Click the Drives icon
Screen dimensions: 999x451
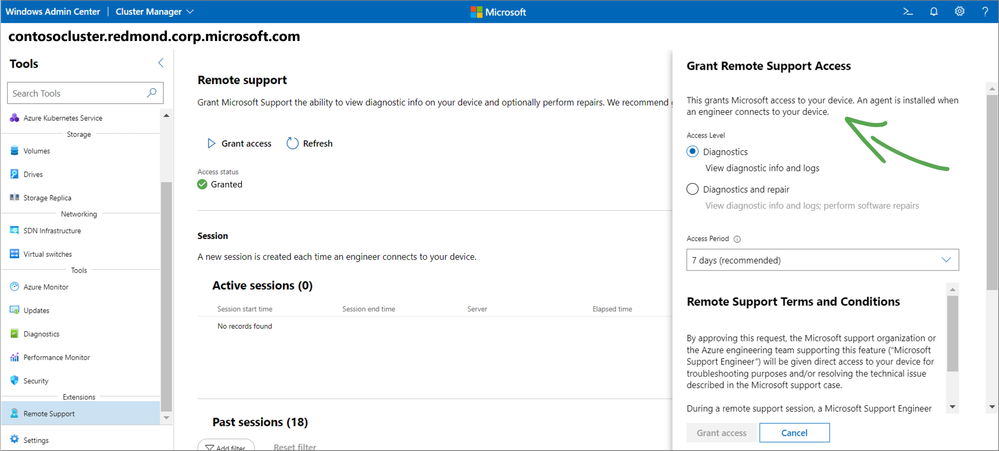tap(14, 174)
